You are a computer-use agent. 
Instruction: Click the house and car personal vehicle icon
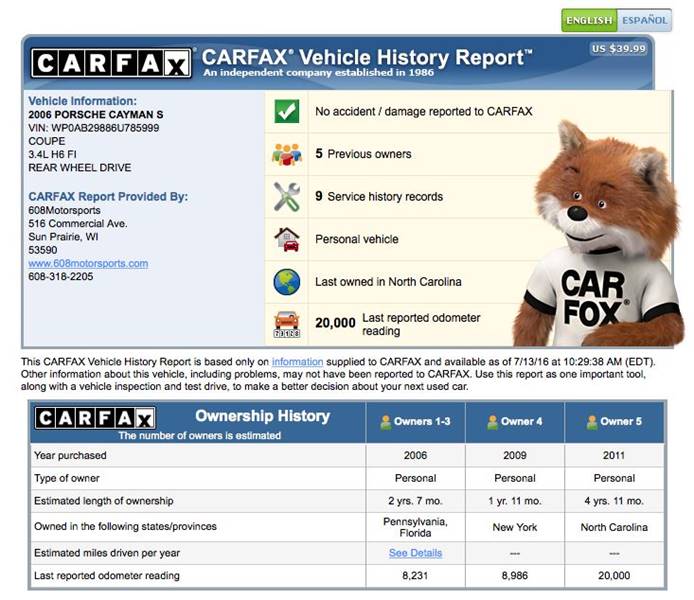(x=286, y=239)
